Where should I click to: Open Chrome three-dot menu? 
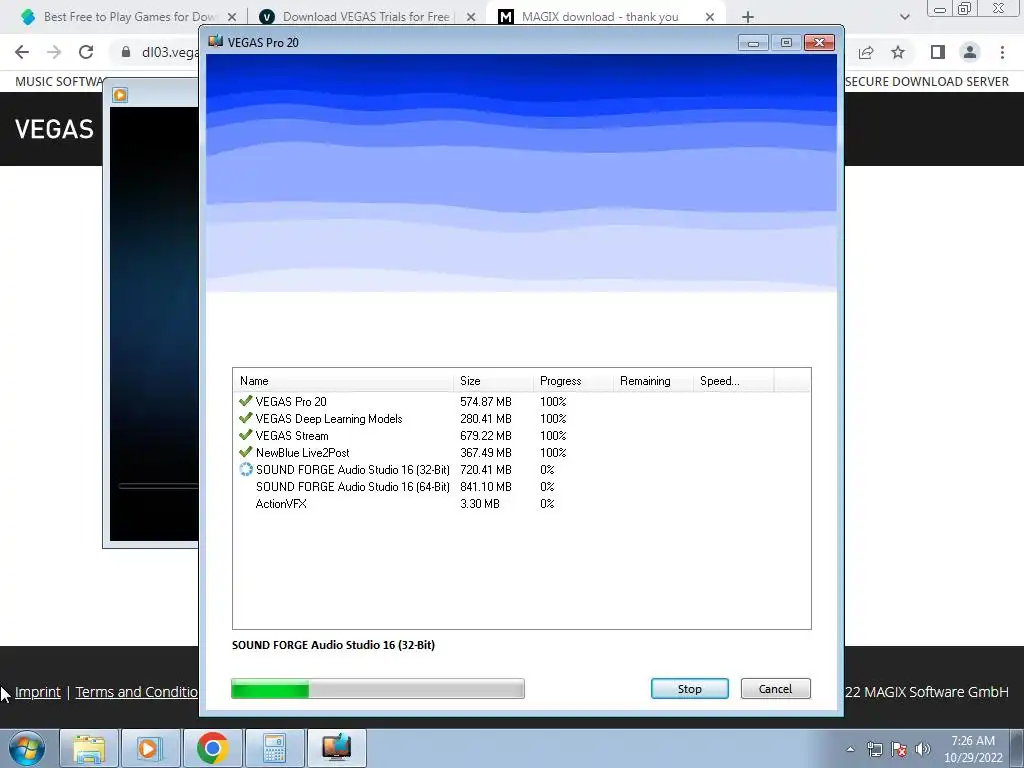(x=1002, y=52)
